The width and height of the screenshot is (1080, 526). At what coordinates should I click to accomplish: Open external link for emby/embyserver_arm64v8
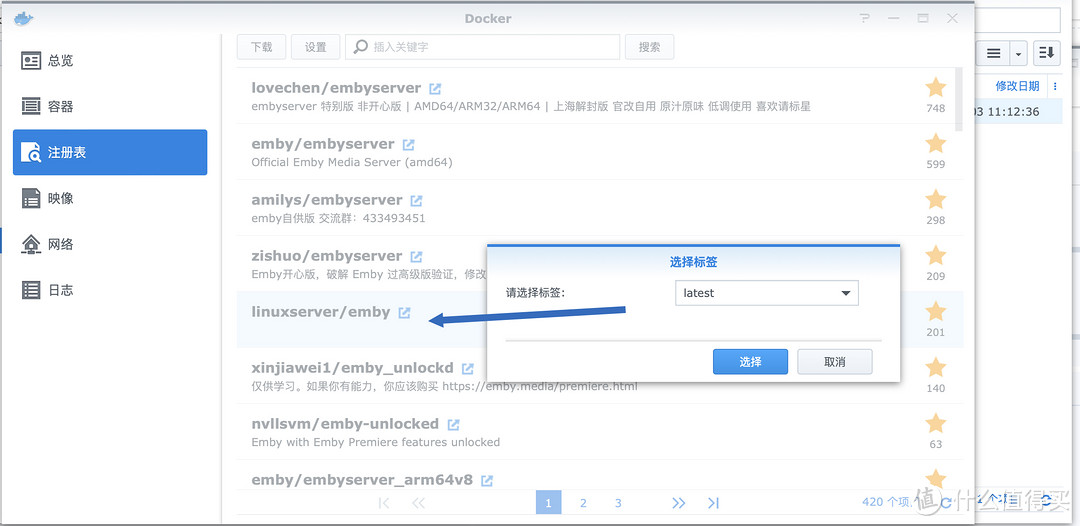coord(487,480)
